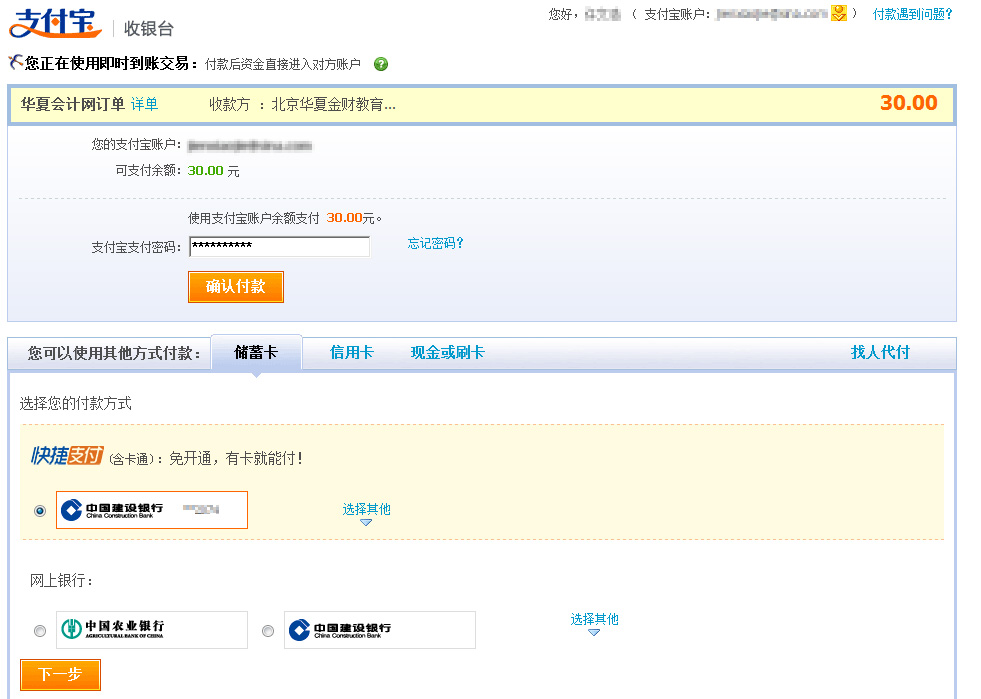Click the 建设银行 quick-pay card box
Viewport: 981px width, 699px height.
click(152, 510)
